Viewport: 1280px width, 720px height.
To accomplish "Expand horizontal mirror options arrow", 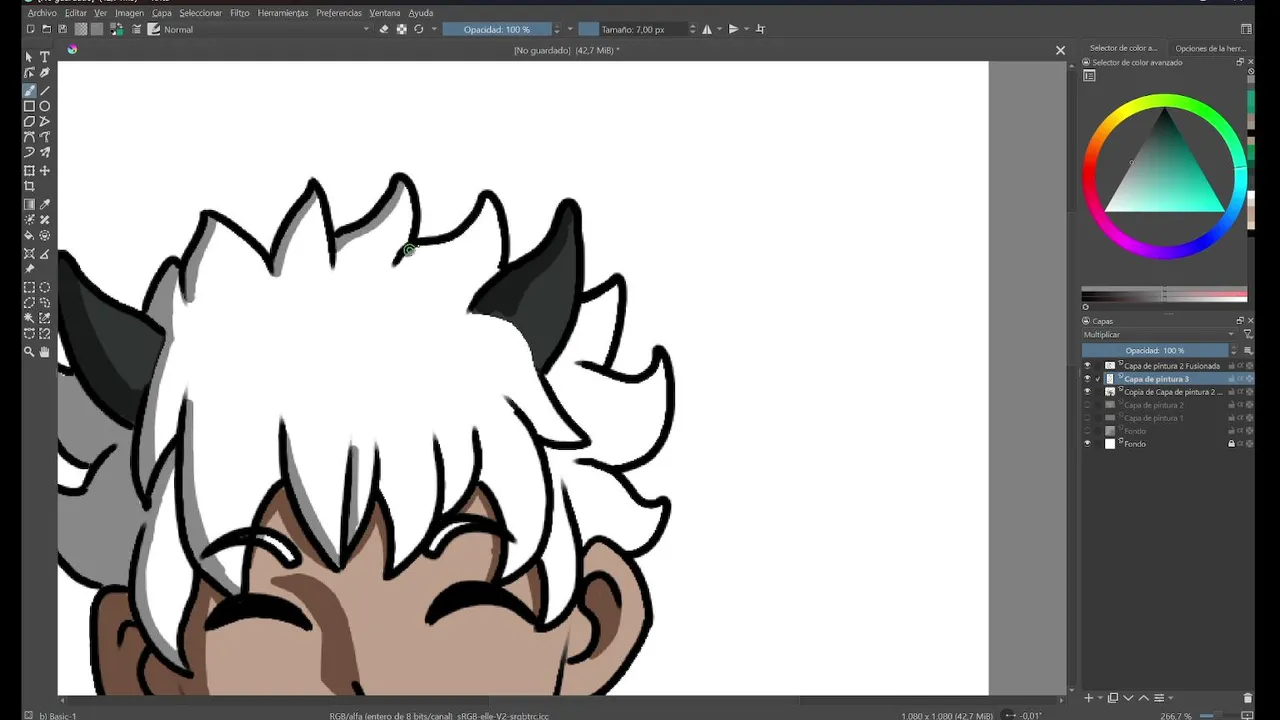I will (718, 29).
